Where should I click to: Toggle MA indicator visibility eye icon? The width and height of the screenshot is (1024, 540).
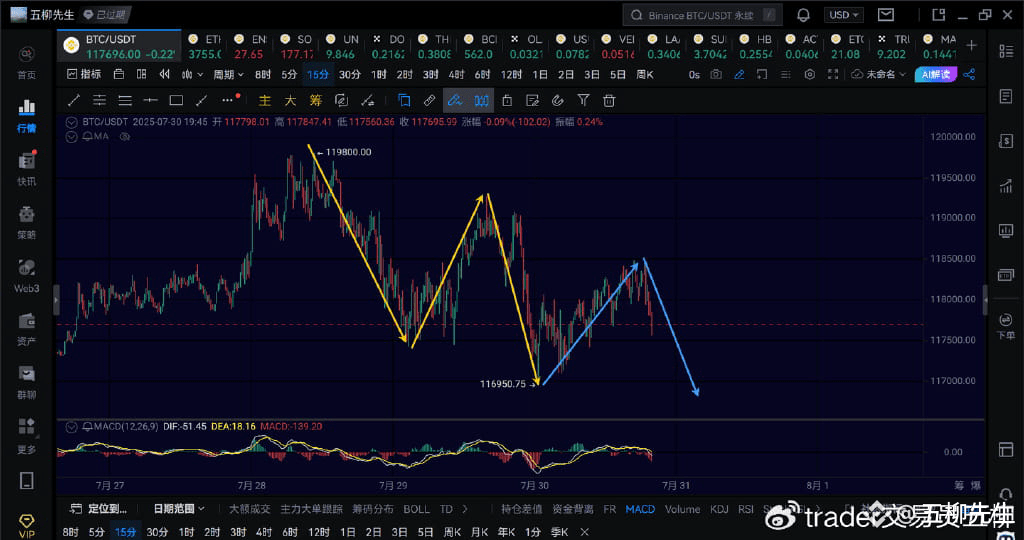(125, 136)
